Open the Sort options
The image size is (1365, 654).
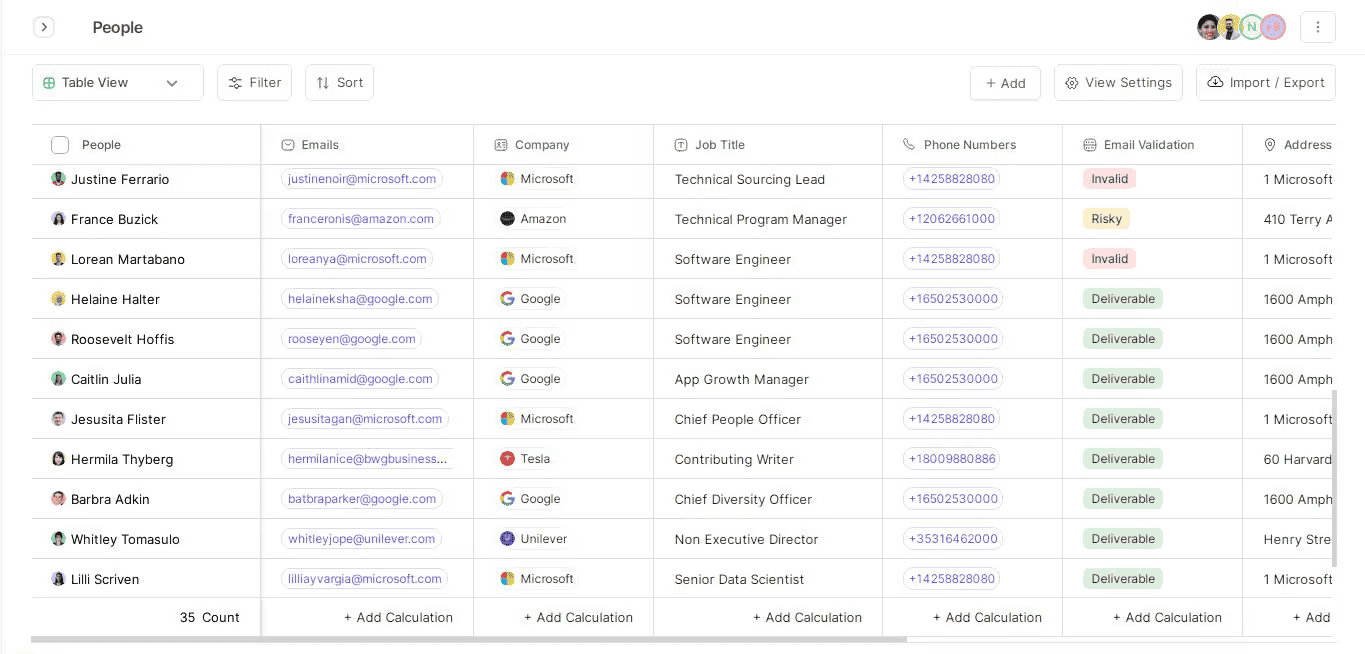point(339,82)
